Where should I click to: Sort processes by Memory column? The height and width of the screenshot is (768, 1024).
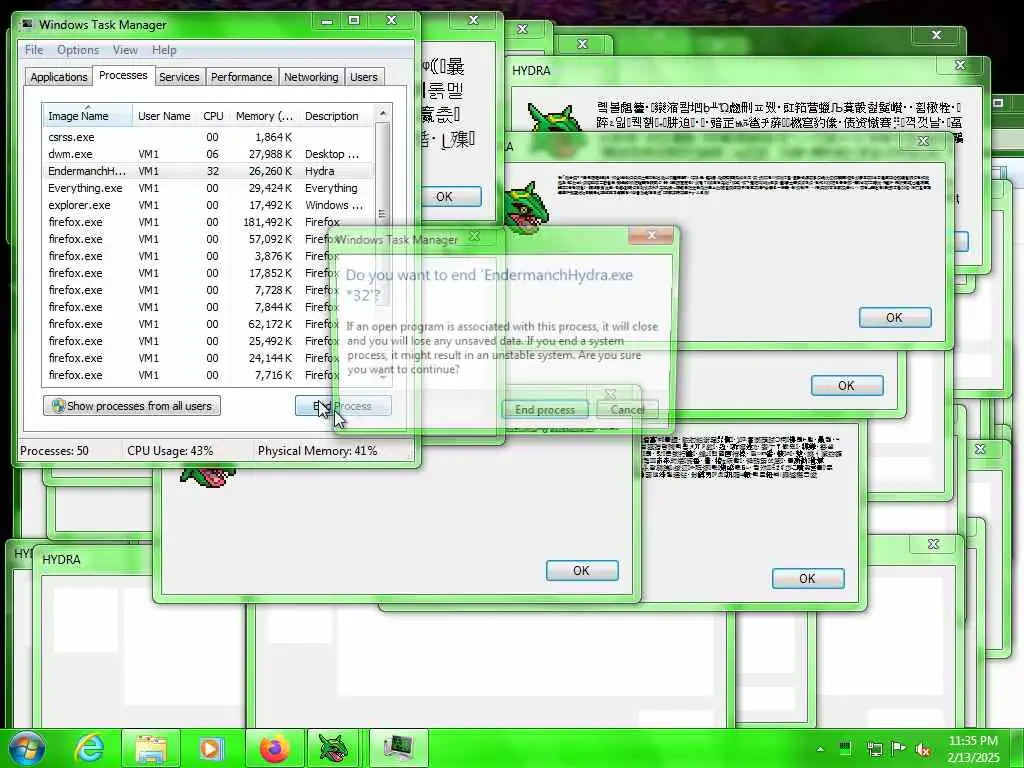(264, 116)
